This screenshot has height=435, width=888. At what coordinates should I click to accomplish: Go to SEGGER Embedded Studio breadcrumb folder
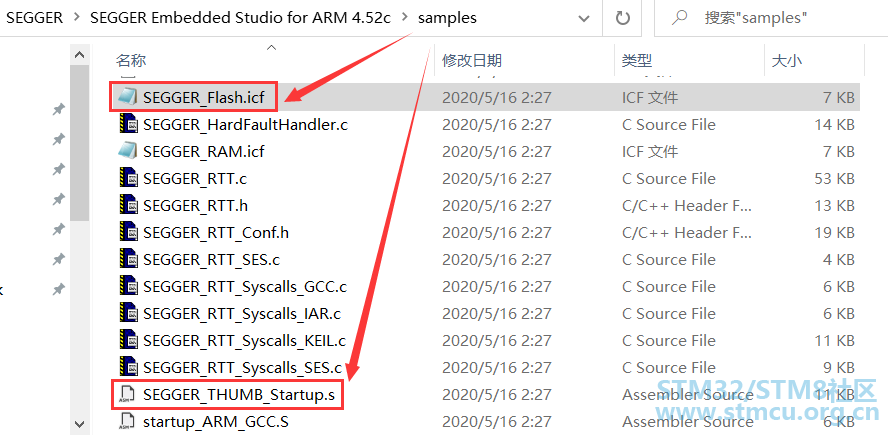coord(241,18)
